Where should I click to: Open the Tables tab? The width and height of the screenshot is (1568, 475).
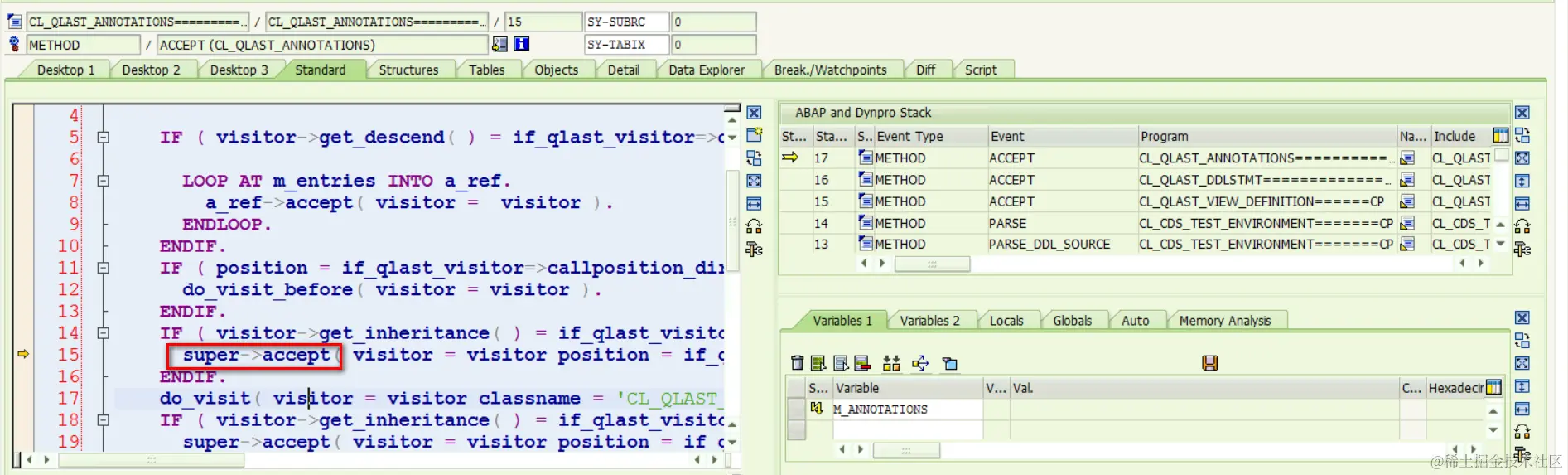tap(486, 70)
